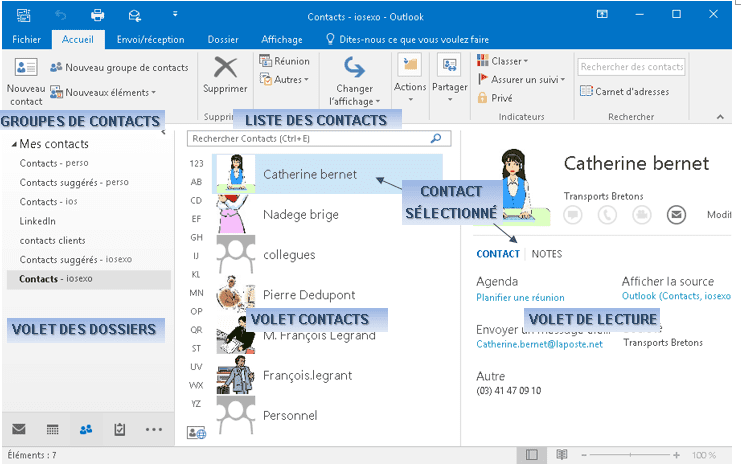Toggle the Privé lock option

coord(495,98)
